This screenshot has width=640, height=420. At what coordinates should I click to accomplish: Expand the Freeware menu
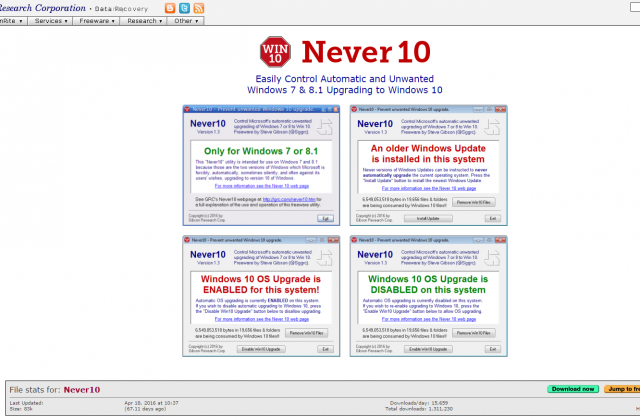click(96, 21)
